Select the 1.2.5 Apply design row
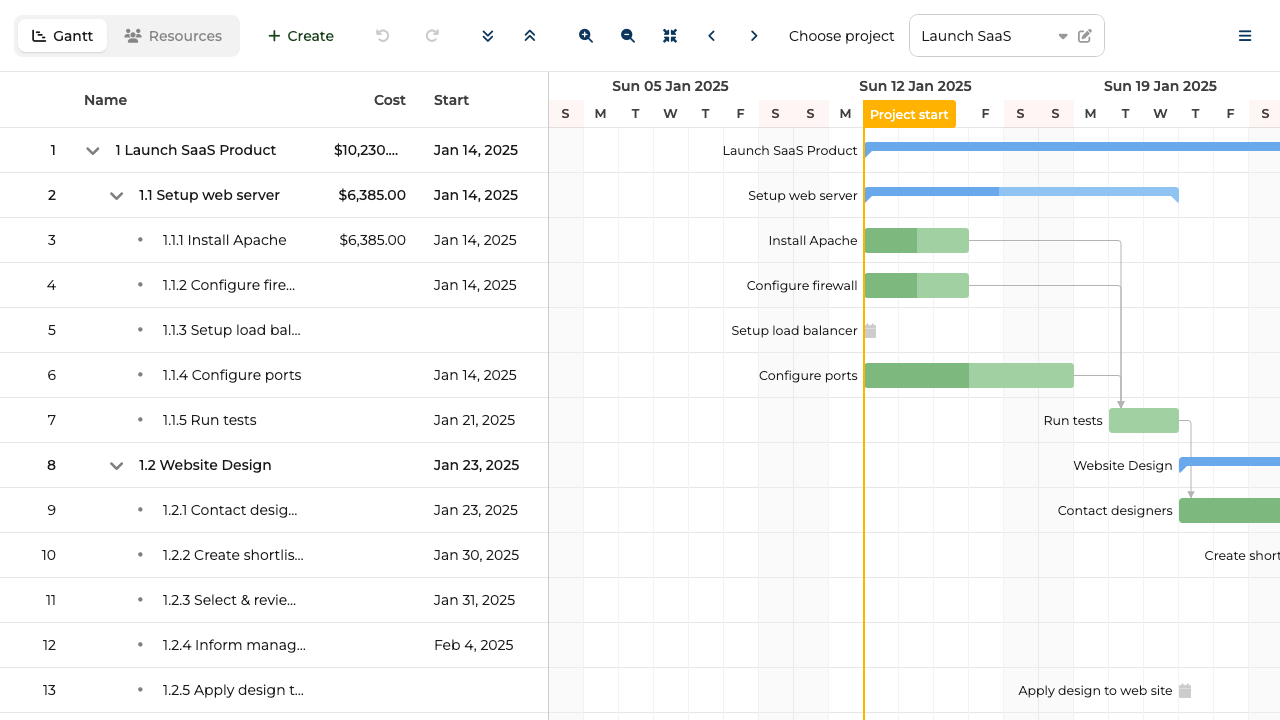1280x720 pixels. coord(274,690)
